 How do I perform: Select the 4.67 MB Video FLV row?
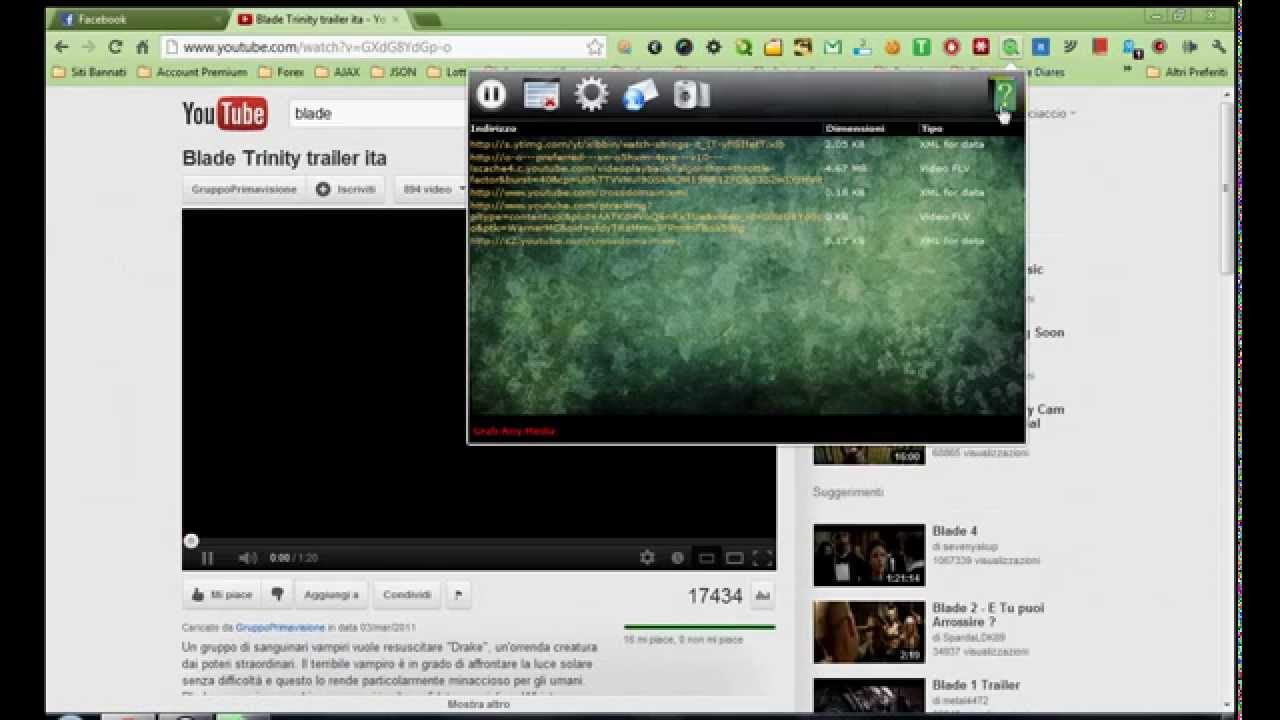coord(746,168)
